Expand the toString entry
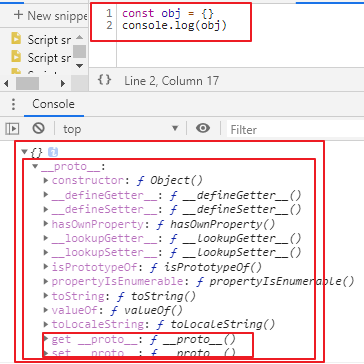Screen dimensions: 364x364 click(x=46, y=295)
